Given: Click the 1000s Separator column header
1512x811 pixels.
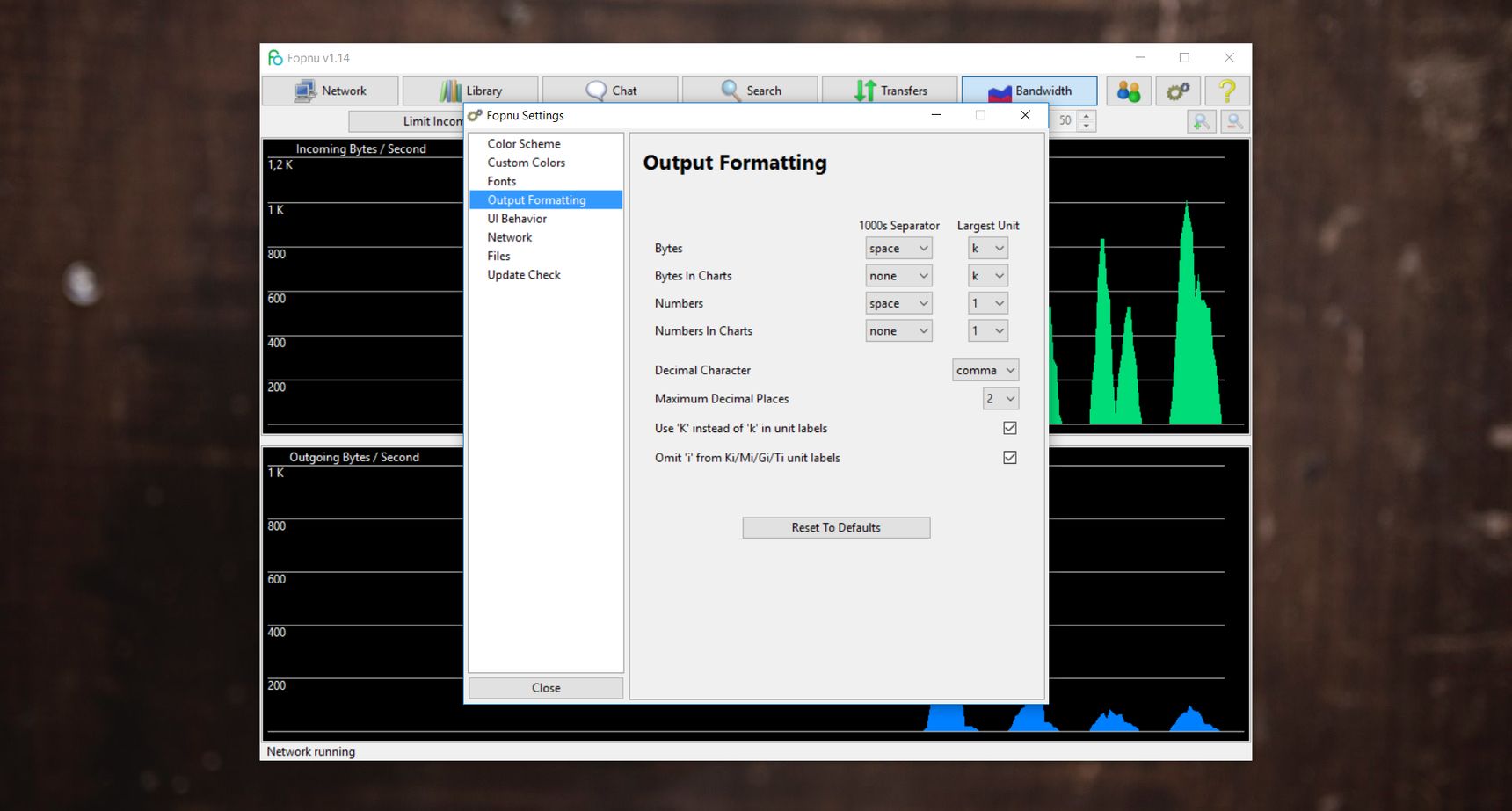Looking at the screenshot, I should click(x=899, y=226).
